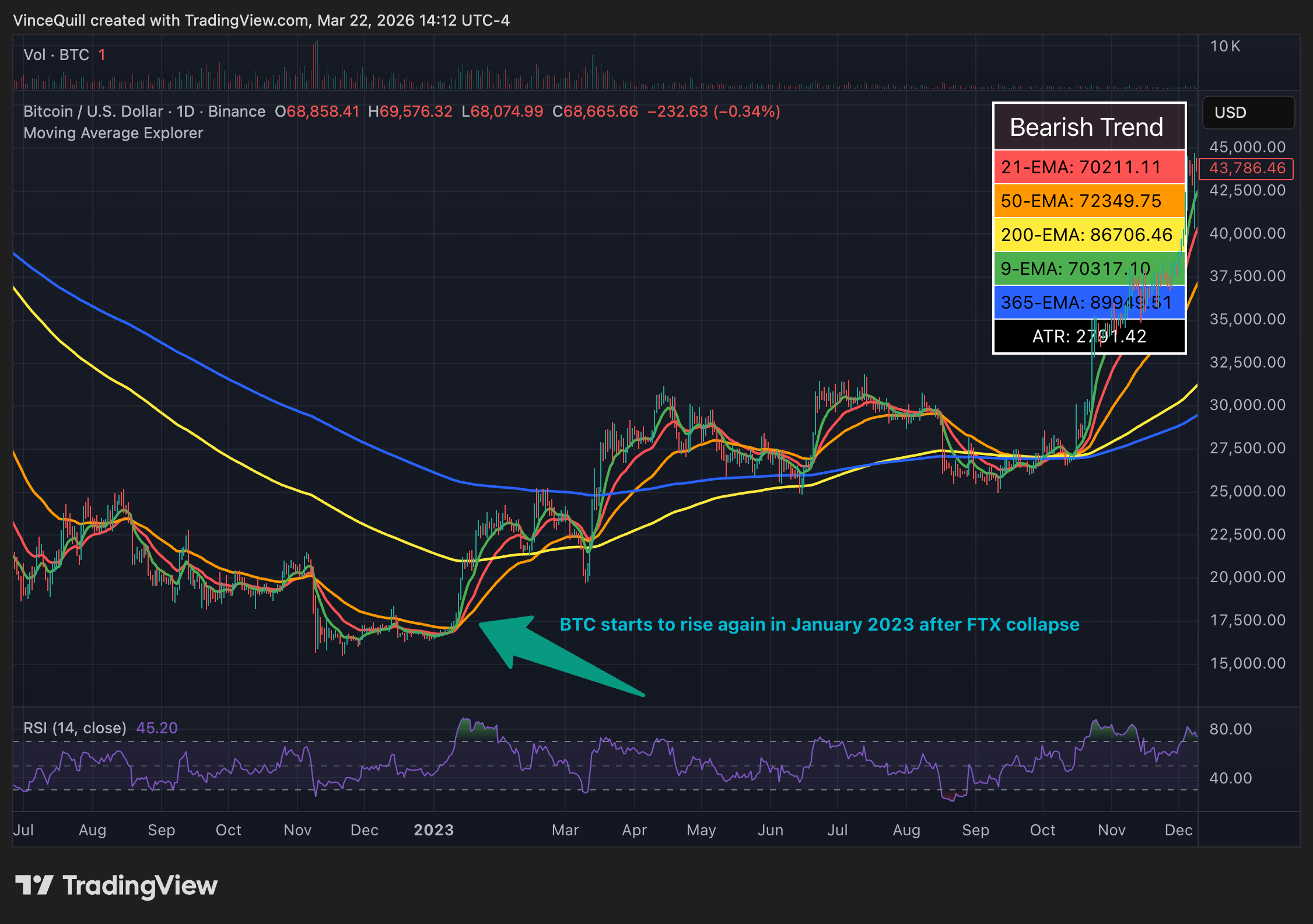Select the yellow 200-EMA legend entry
Screen dimensions: 1313x924
[x=1088, y=235]
